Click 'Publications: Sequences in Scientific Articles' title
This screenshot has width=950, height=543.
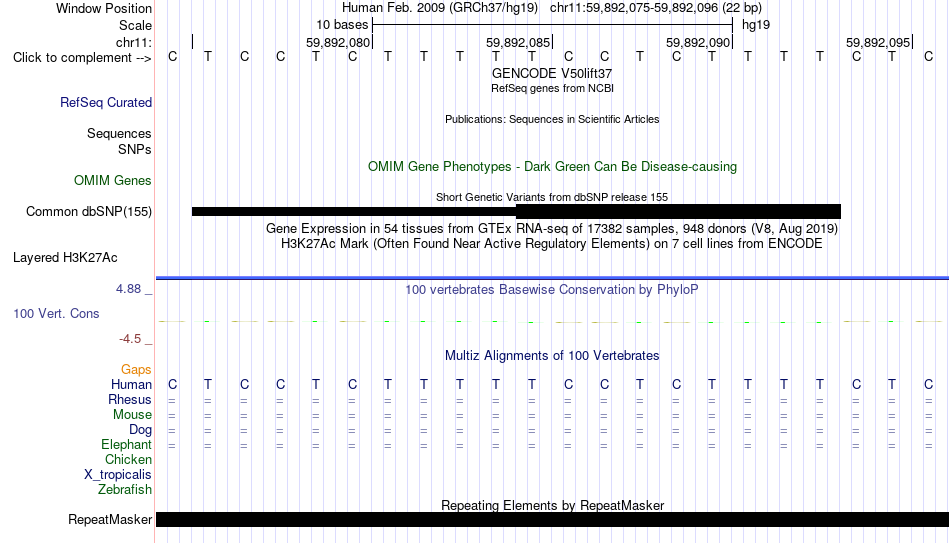click(552, 119)
